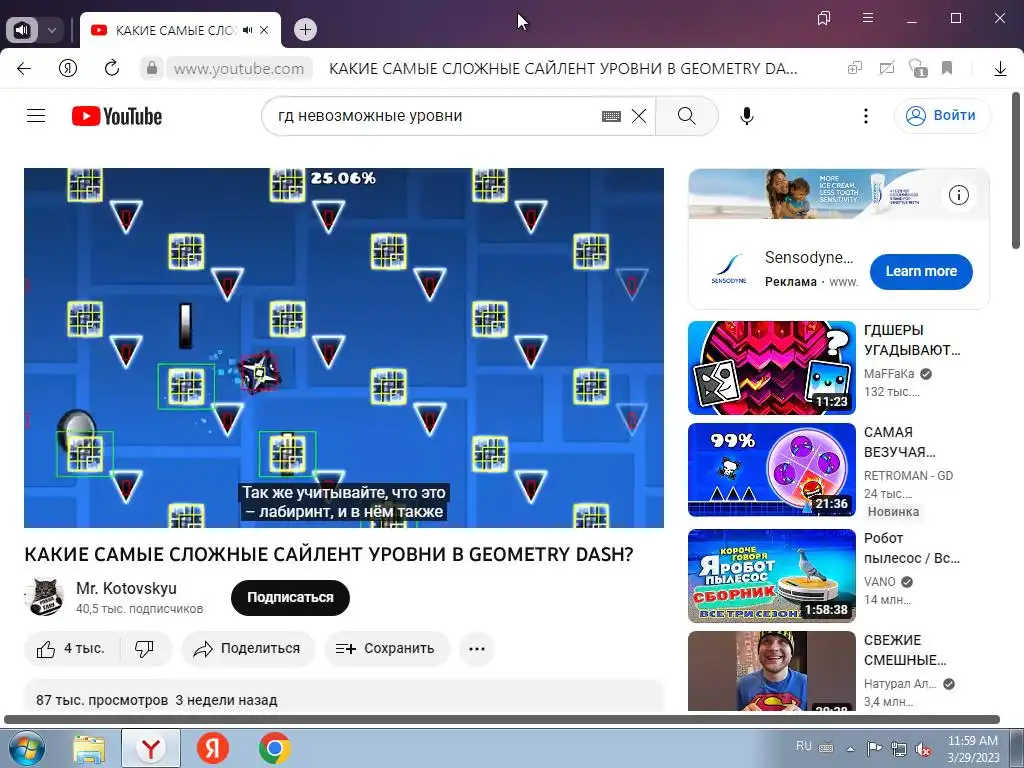Click the site security padlock icon
The width and height of the screenshot is (1024, 768).
click(152, 68)
